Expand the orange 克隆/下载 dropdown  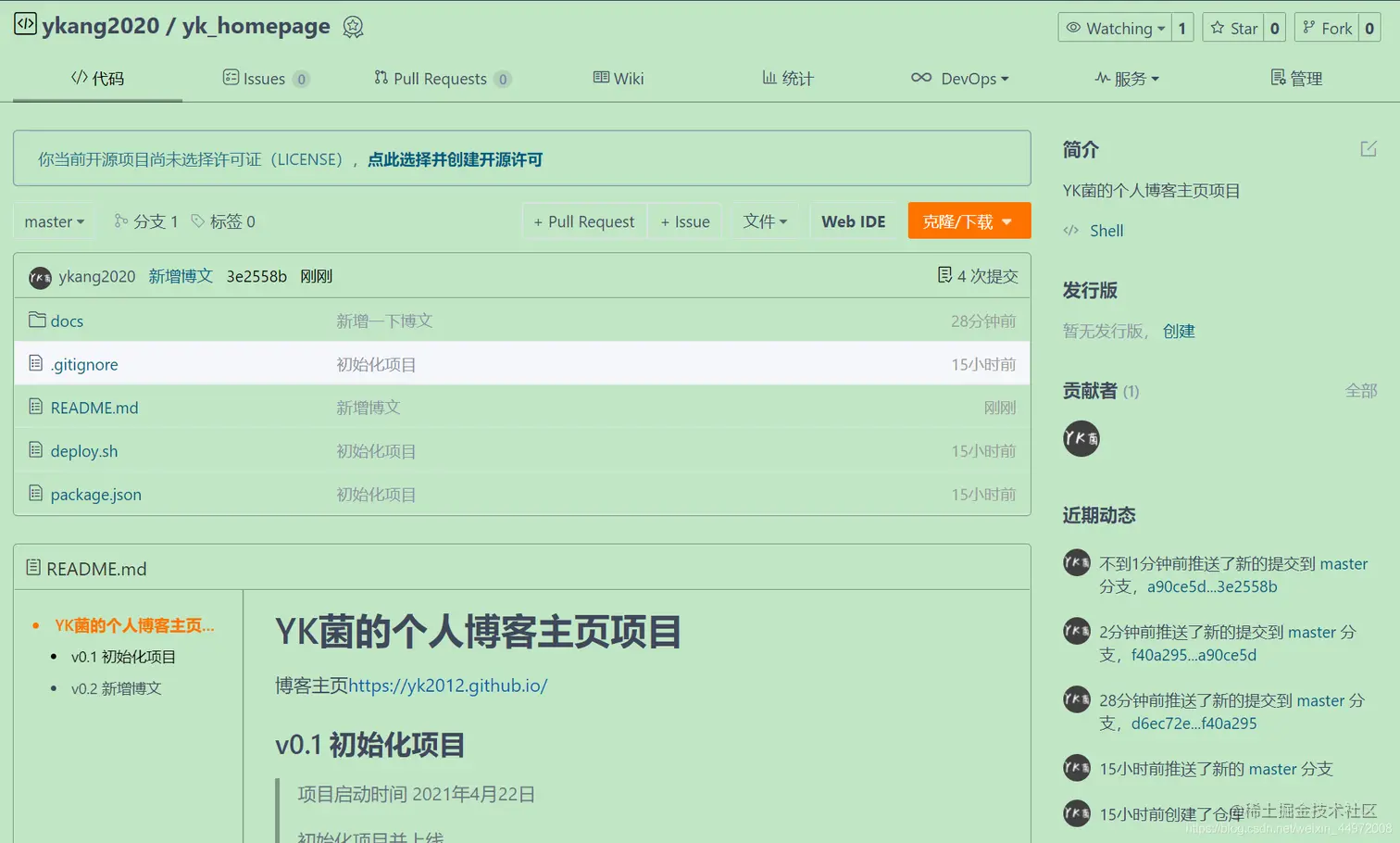tap(969, 220)
